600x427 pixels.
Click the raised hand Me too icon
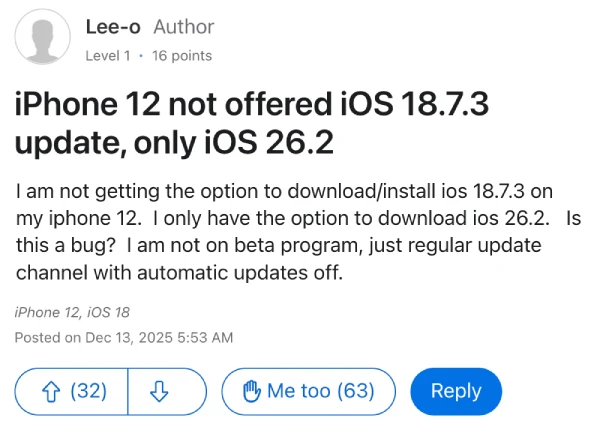point(250,390)
